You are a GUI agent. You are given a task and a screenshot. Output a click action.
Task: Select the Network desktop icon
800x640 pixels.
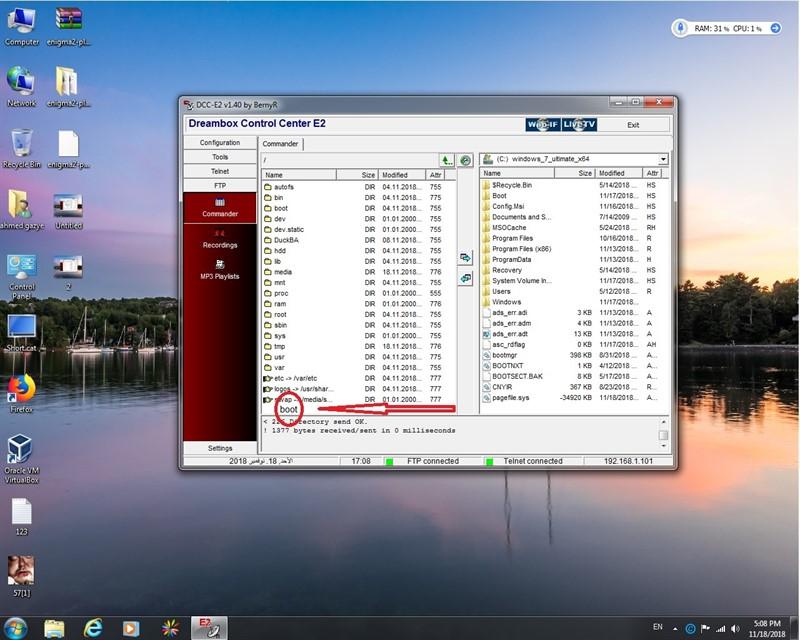click(22, 87)
